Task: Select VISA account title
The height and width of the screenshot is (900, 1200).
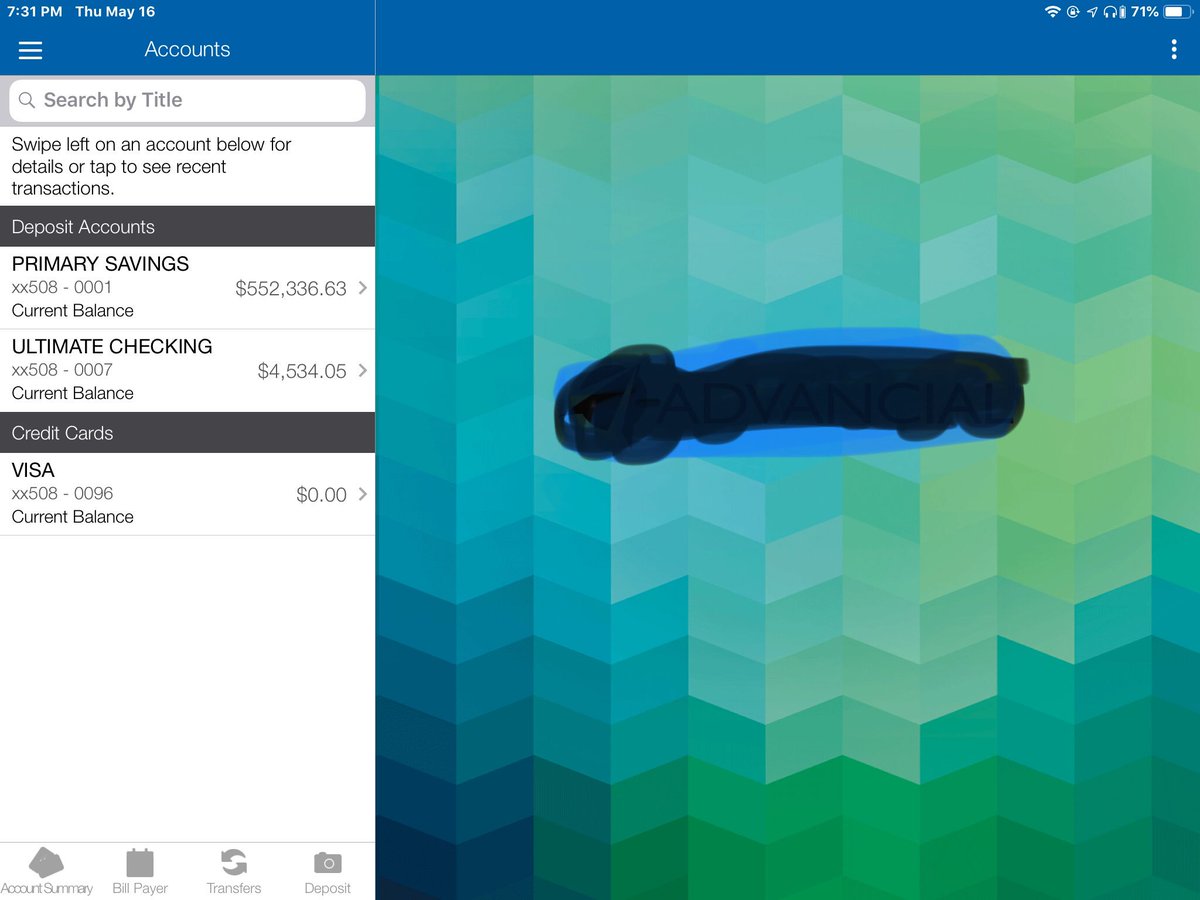Action: click(33, 470)
